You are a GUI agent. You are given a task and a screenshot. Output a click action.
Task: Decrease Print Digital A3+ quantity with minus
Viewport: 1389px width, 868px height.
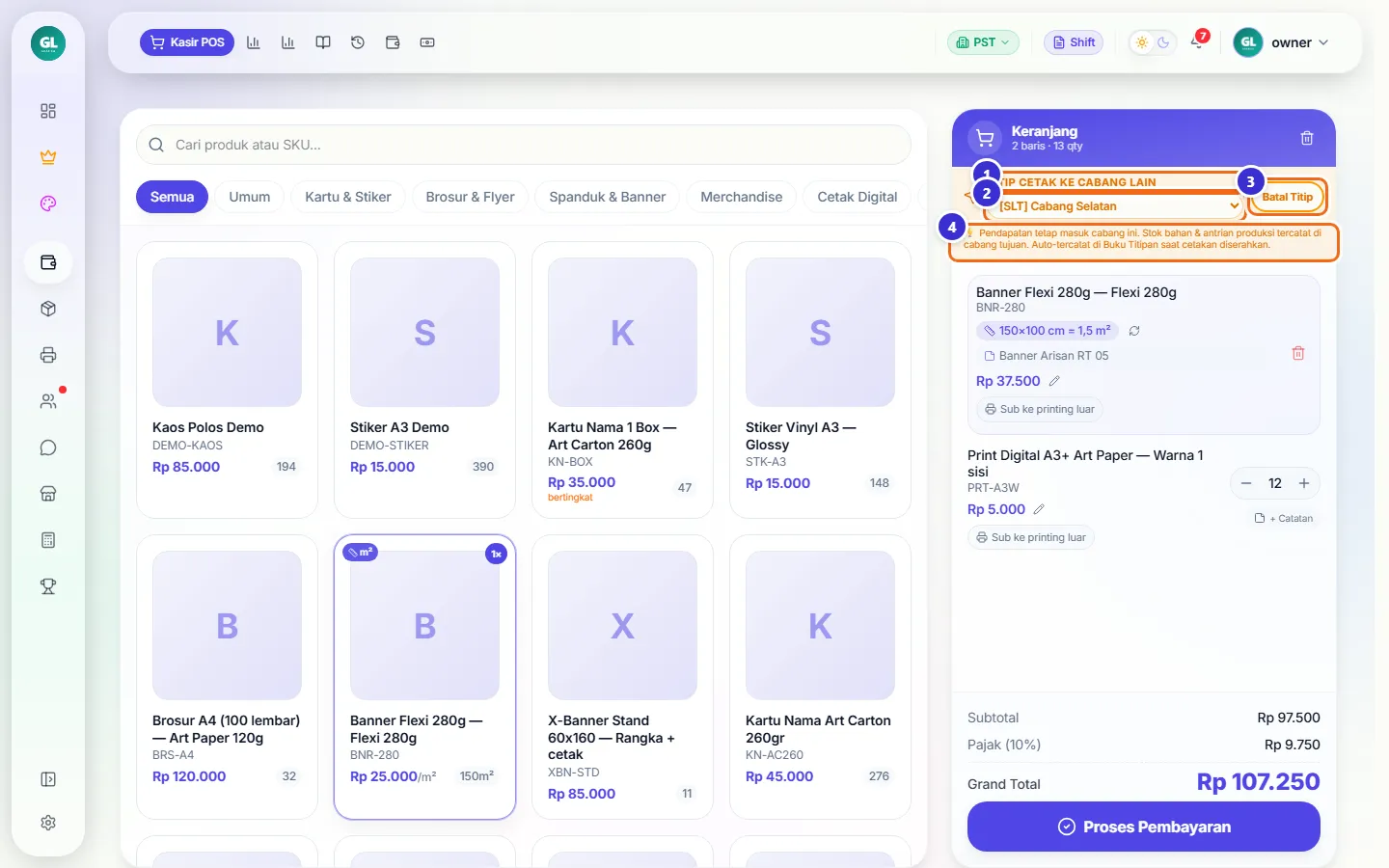click(1246, 483)
